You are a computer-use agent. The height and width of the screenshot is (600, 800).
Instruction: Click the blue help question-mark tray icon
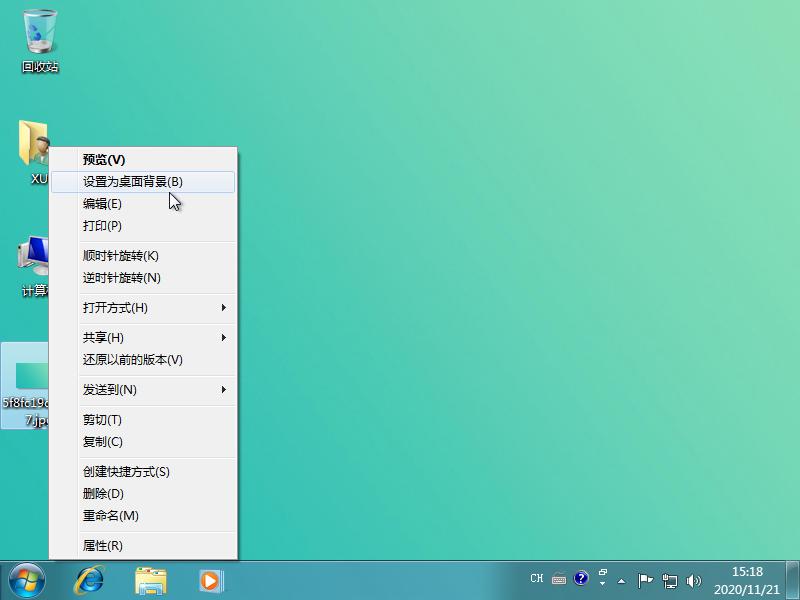point(582,578)
